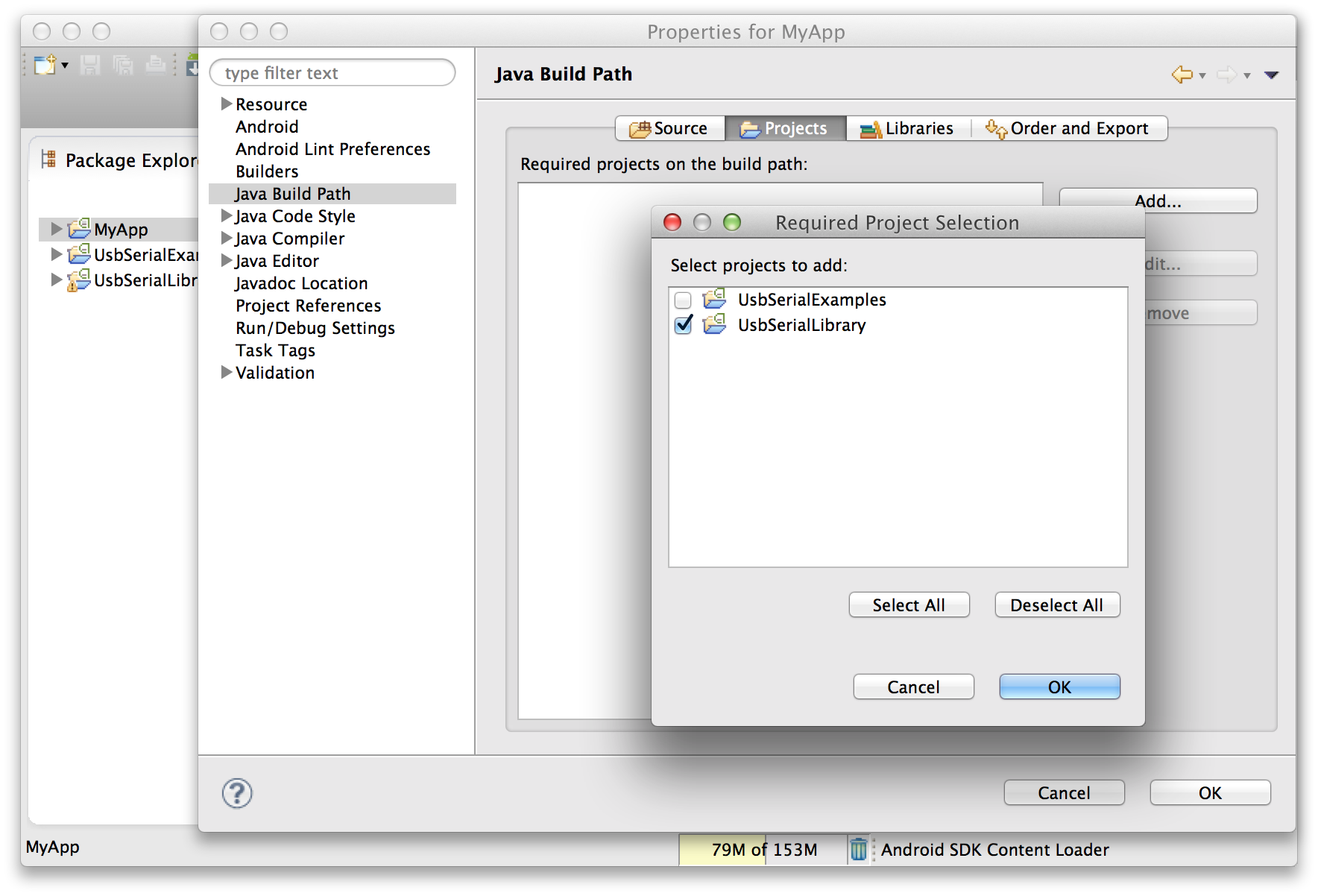Click UsbSerialExamples project icon in Package Explorer
Screen dimensions: 1318x896
(79, 253)
